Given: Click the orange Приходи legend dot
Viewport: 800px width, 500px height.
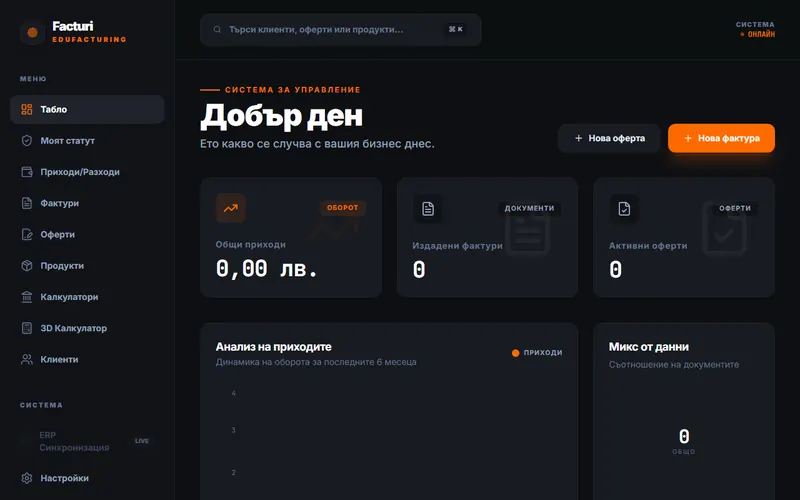Looking at the screenshot, I should 515,353.
